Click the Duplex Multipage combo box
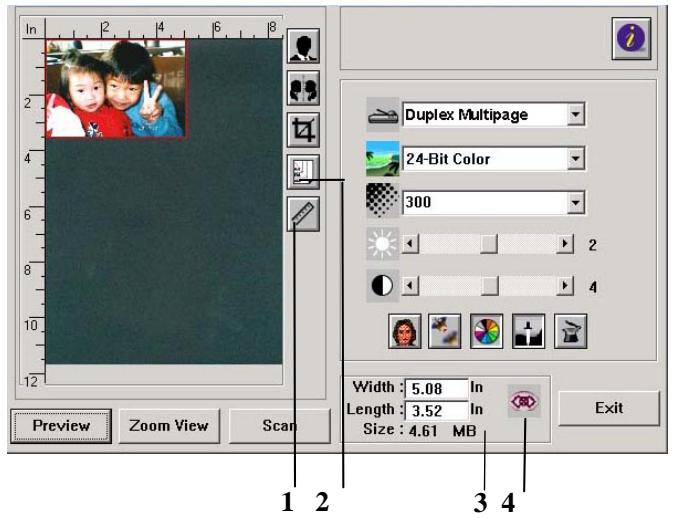674x518 pixels. click(493, 115)
